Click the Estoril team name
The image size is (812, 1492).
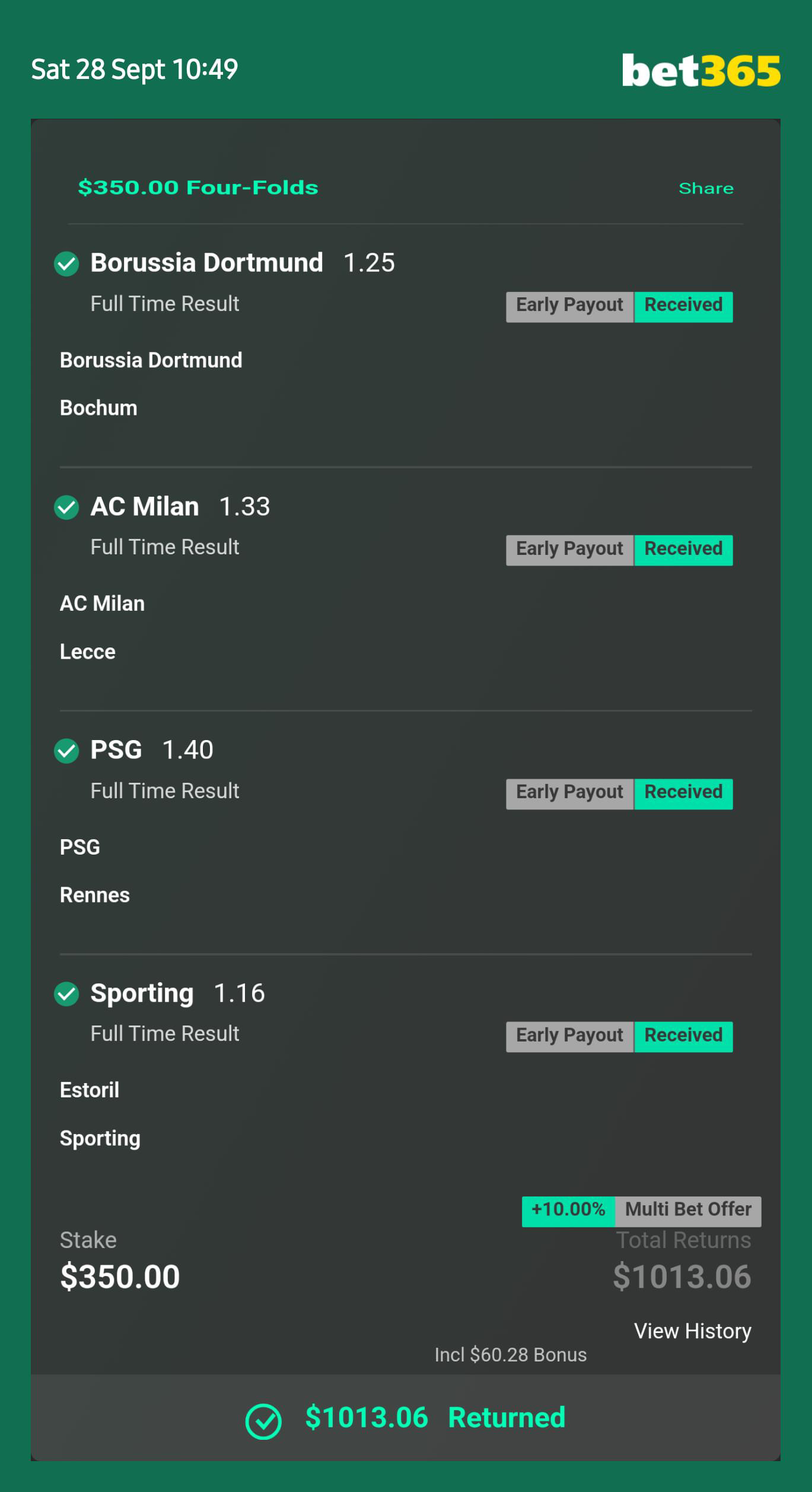90,1090
